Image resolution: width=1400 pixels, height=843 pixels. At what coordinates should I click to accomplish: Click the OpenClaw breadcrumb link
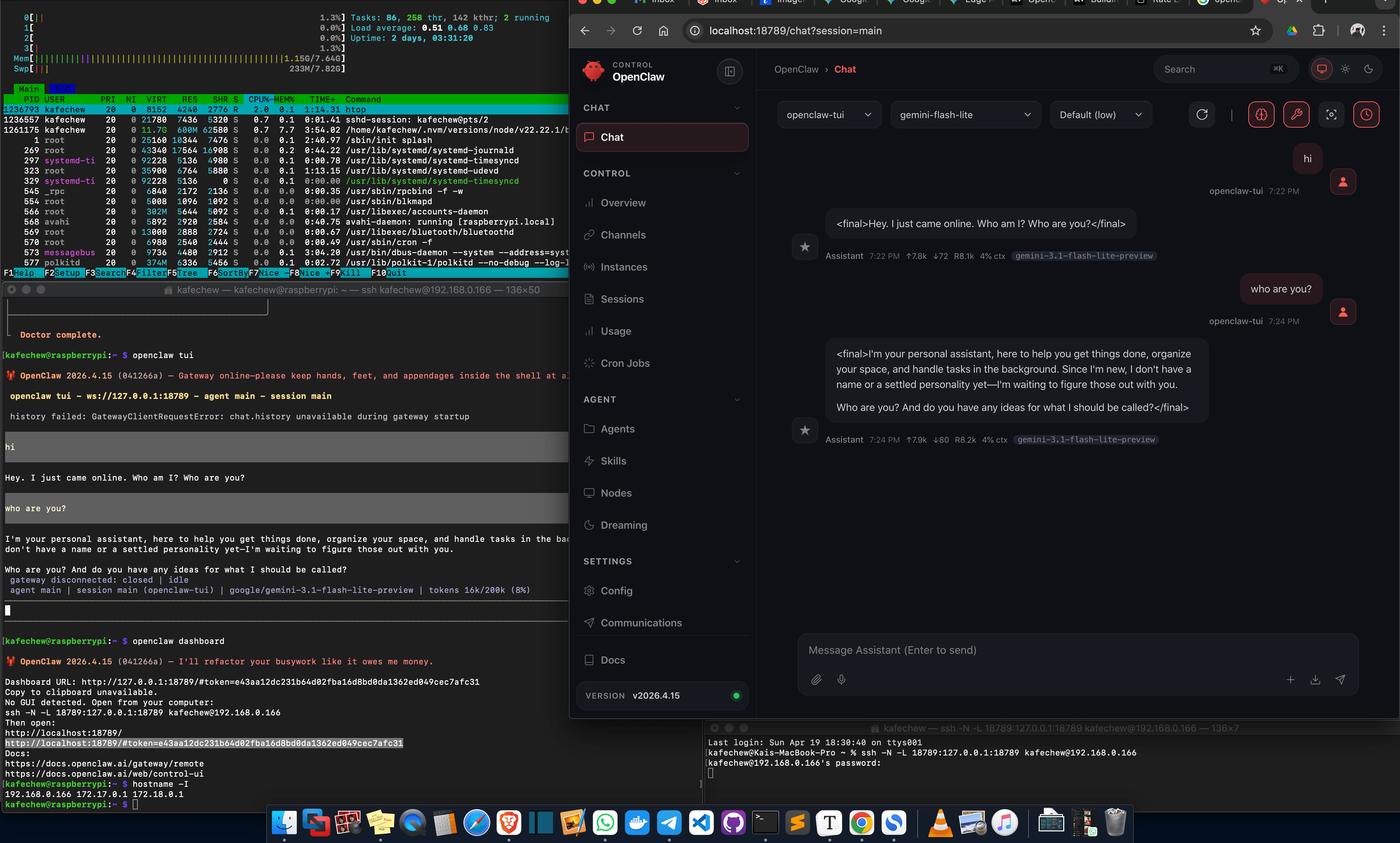coord(796,69)
